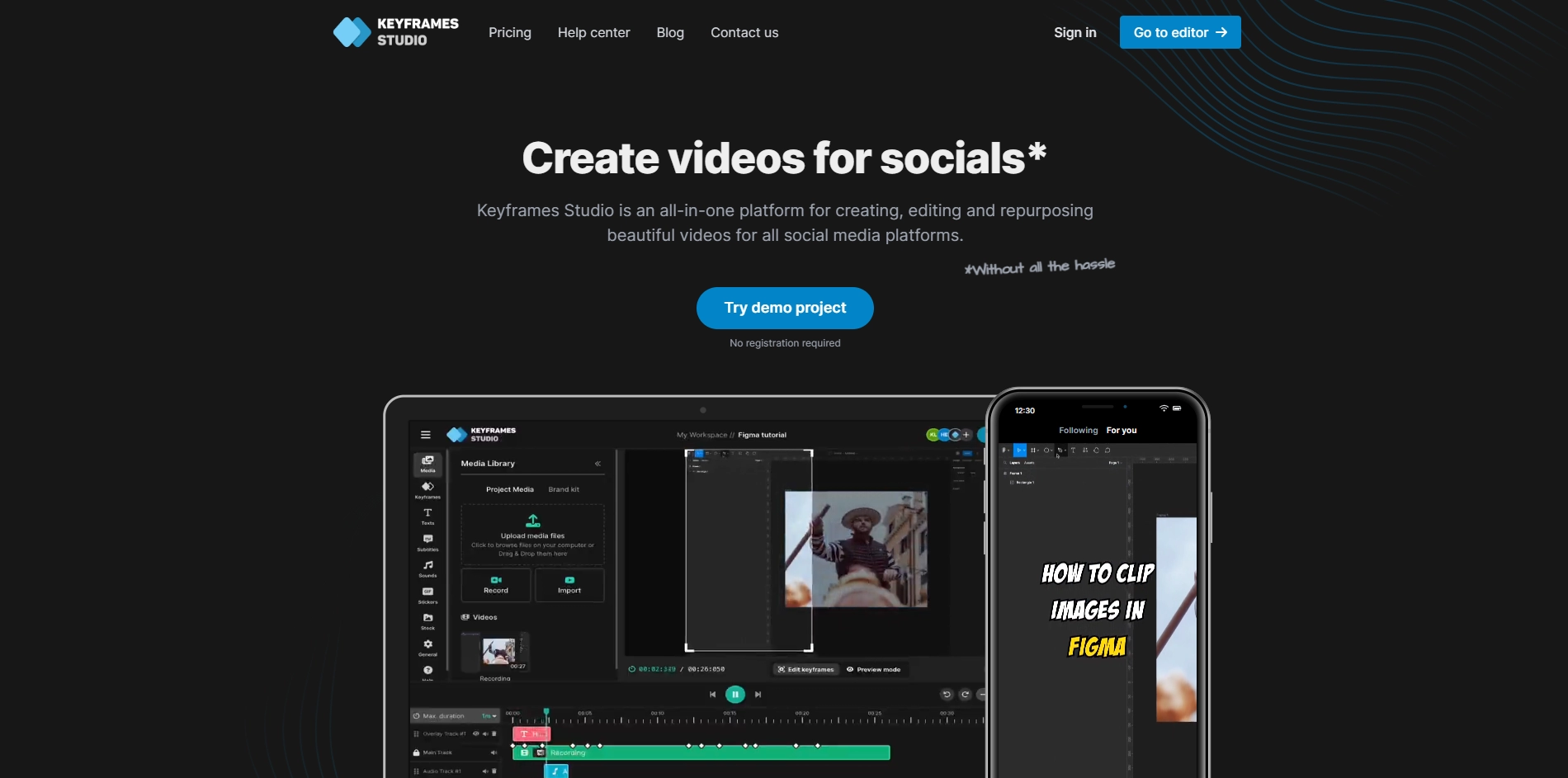Switch to the Brand kit tab
Screen dimensions: 1568x778
click(x=564, y=489)
